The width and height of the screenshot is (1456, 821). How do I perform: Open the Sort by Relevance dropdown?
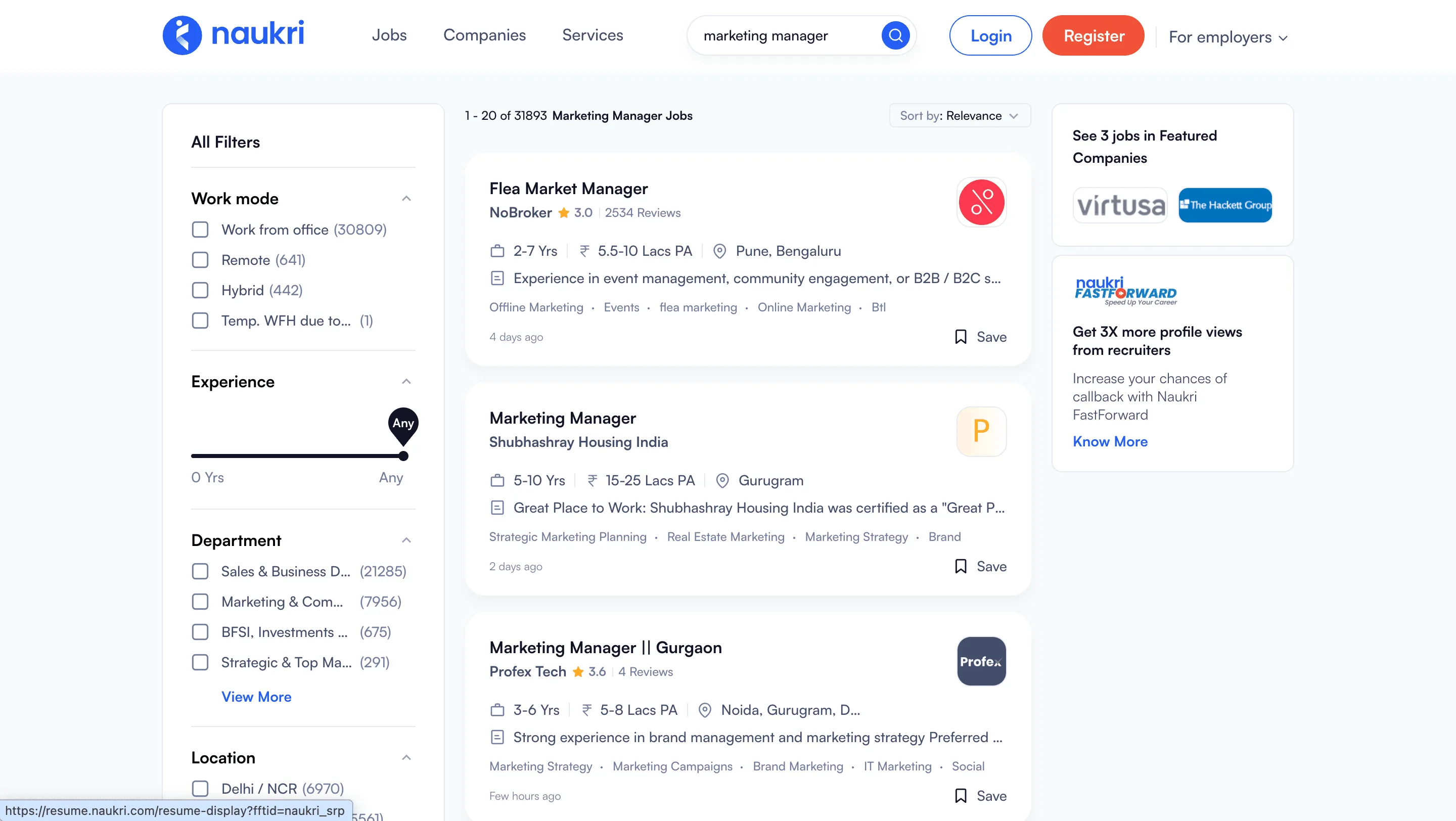(959, 115)
